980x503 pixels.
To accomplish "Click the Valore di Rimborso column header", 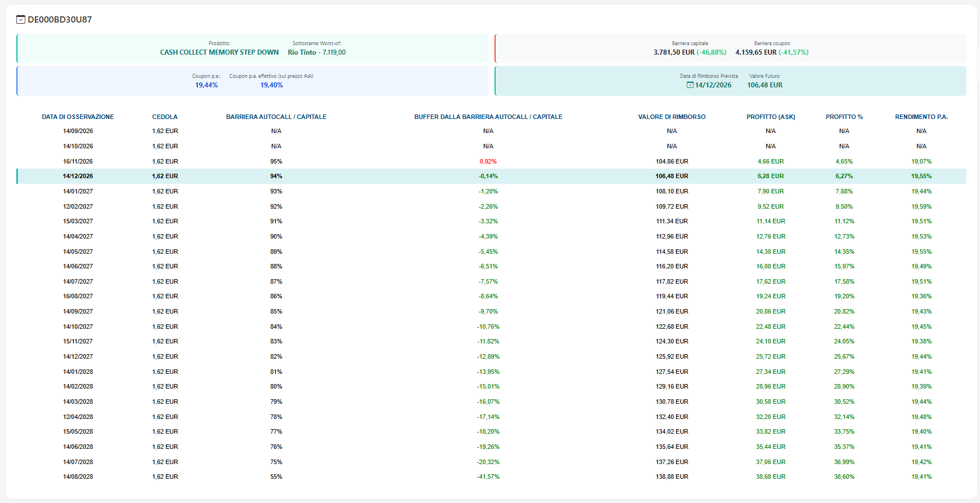I will (x=672, y=117).
